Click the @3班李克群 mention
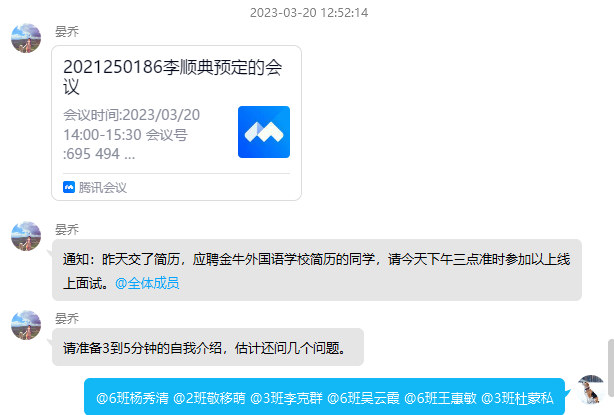The width and height of the screenshot is (614, 415). (286, 399)
